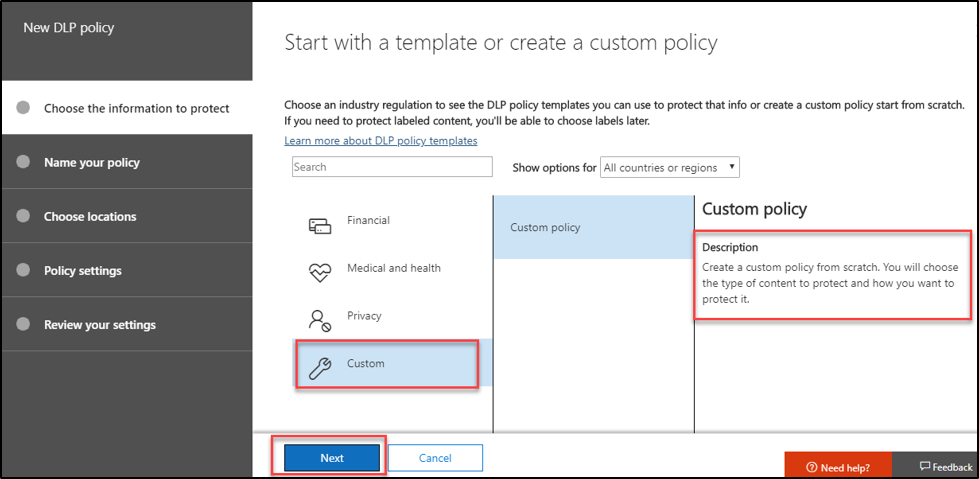This screenshot has height=479, width=979.
Task: Open Learn more about DLP policy templates link
Action: click(380, 141)
